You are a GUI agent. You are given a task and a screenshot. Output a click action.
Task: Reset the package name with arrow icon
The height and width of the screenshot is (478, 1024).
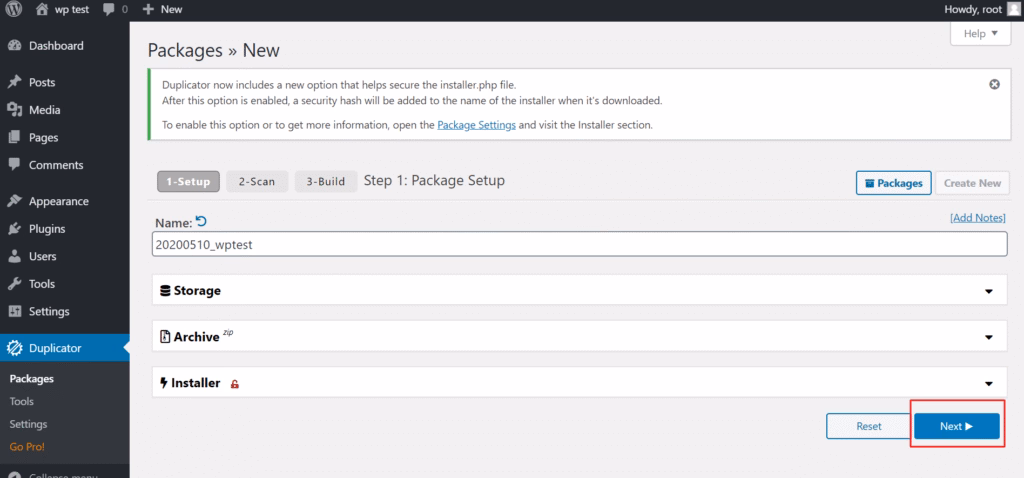coord(202,221)
